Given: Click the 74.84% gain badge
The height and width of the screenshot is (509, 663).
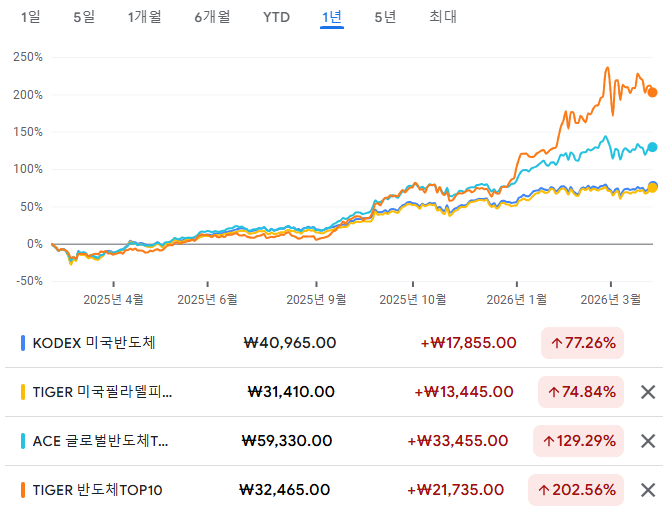Looking at the screenshot, I should pos(581,392).
